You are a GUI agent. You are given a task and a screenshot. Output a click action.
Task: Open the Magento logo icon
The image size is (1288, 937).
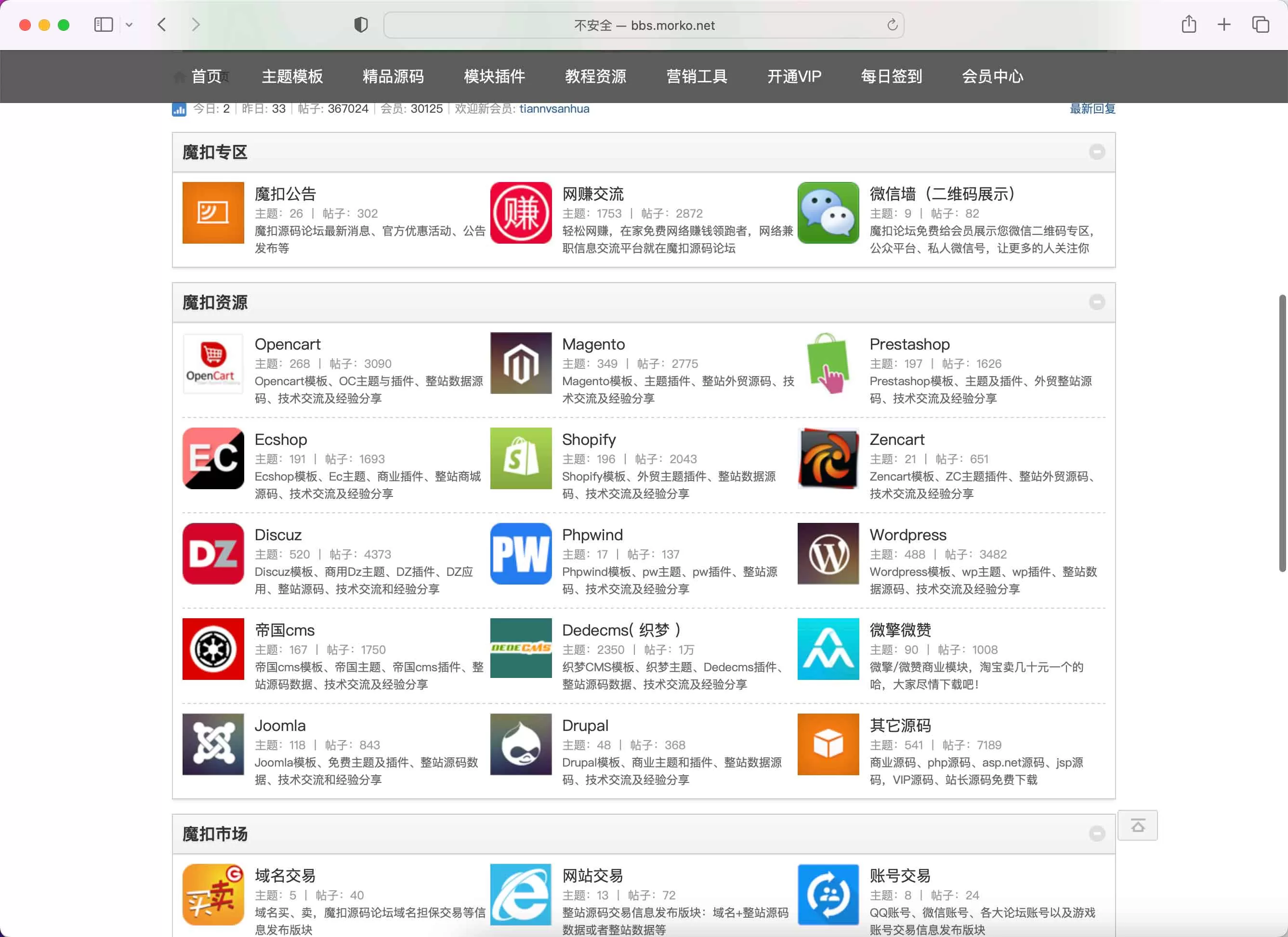tap(521, 363)
